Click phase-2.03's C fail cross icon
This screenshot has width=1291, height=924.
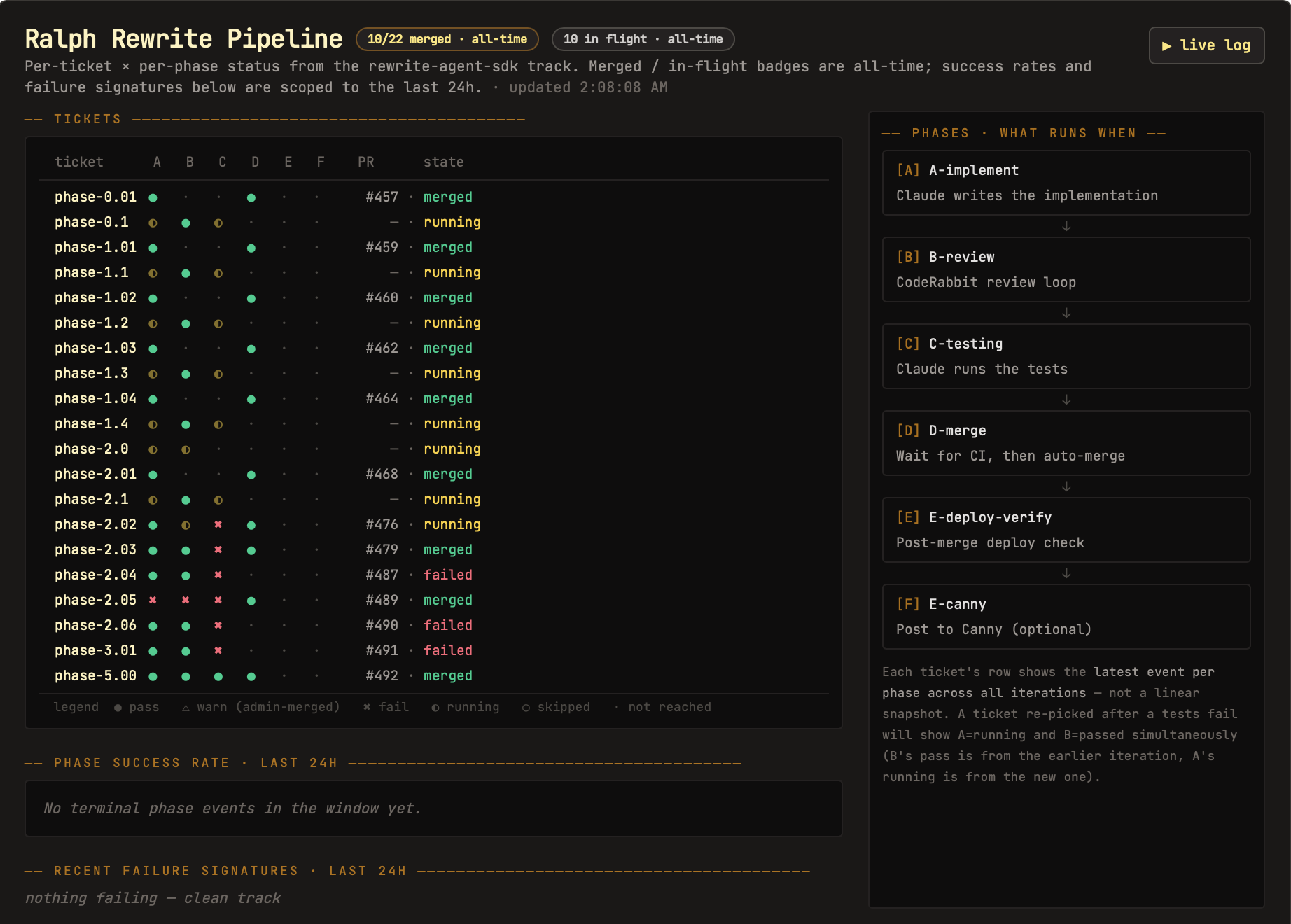pyautogui.click(x=218, y=550)
